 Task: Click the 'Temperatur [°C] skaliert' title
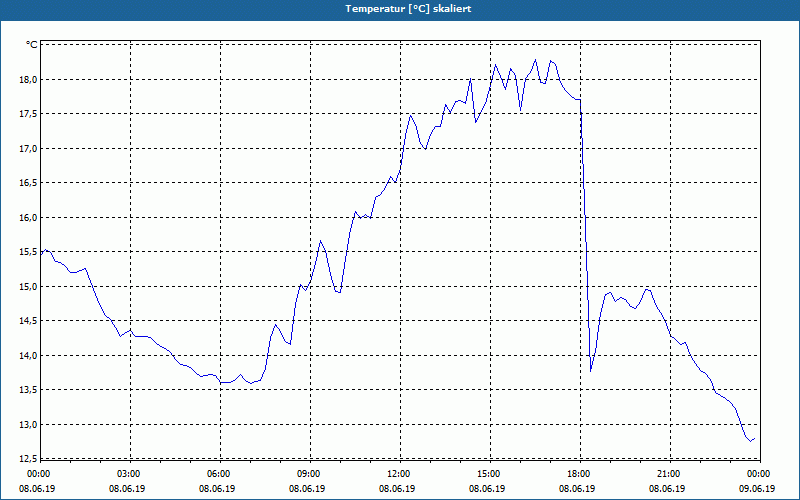pyautogui.click(x=408, y=9)
